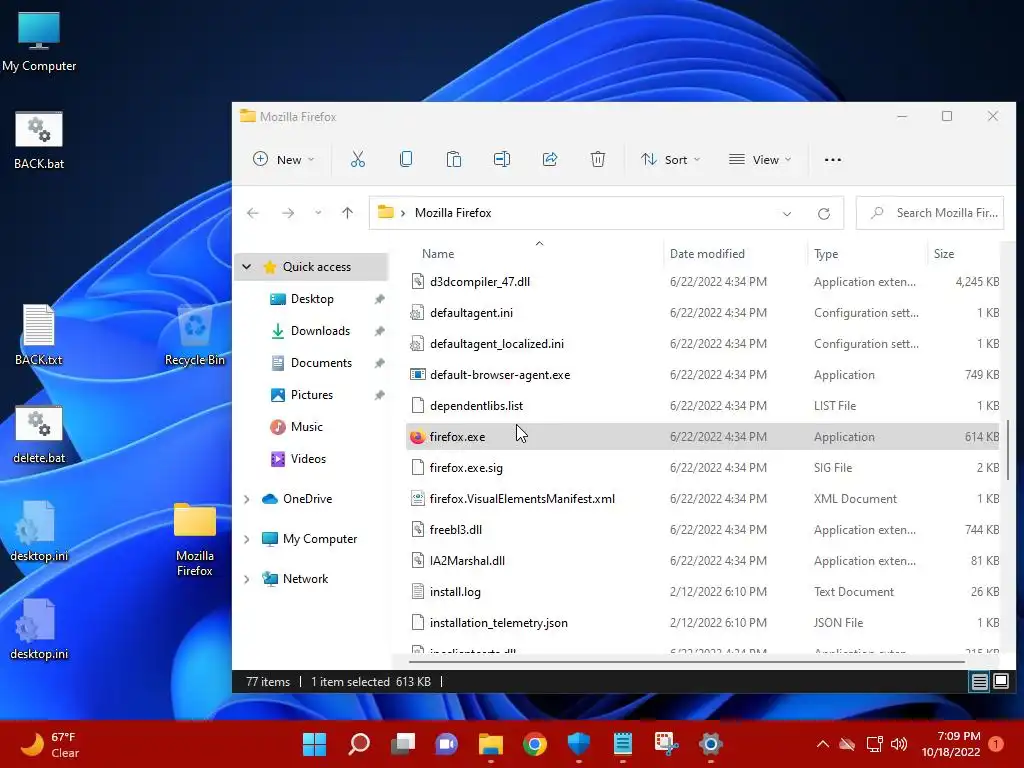The height and width of the screenshot is (768, 1024).
Task: Select the Recycle Bin desktop icon
Action: click(x=195, y=336)
